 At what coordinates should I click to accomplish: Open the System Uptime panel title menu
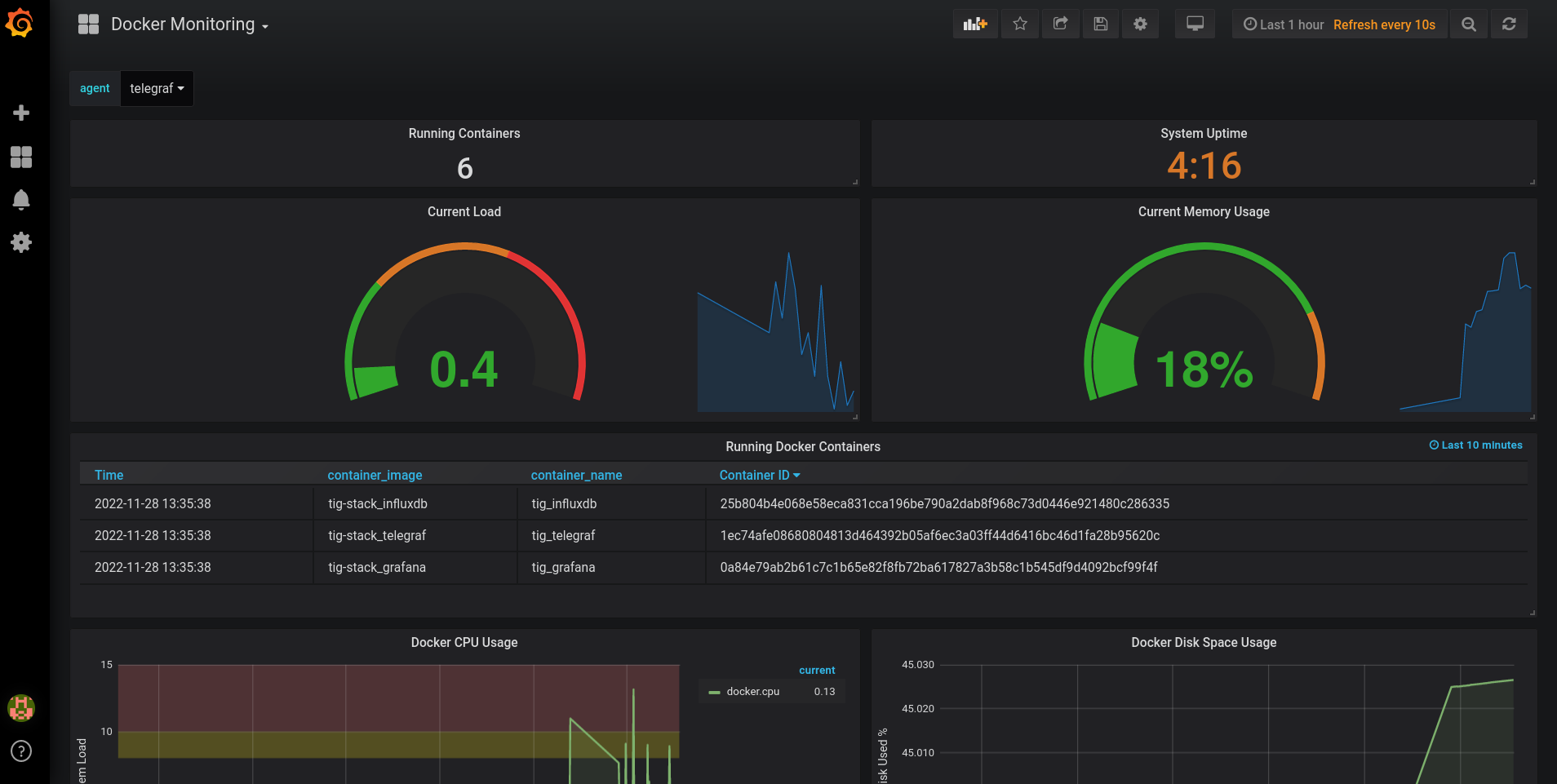[1204, 133]
